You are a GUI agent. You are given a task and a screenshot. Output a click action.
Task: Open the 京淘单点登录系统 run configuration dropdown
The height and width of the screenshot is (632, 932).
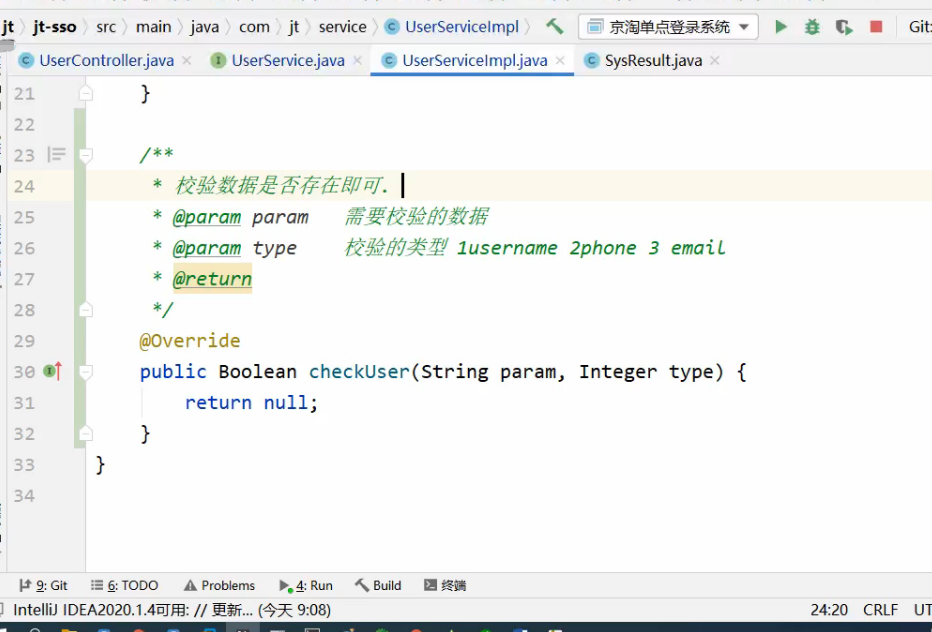[668, 27]
